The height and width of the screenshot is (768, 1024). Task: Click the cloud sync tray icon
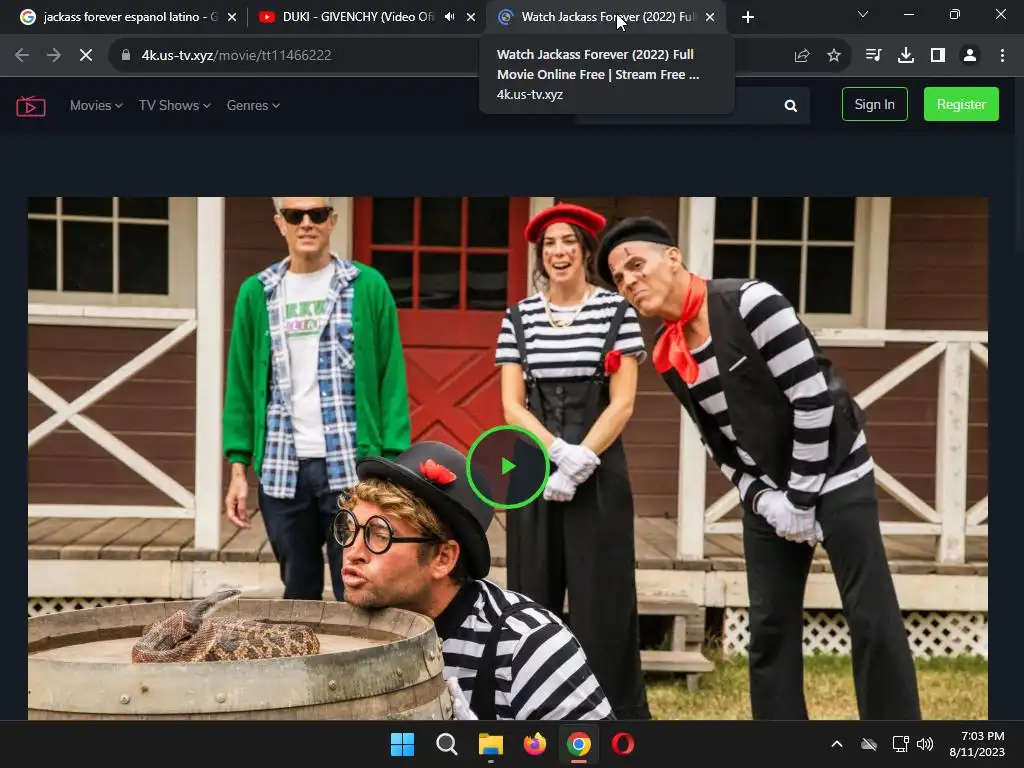pyautogui.click(x=869, y=744)
